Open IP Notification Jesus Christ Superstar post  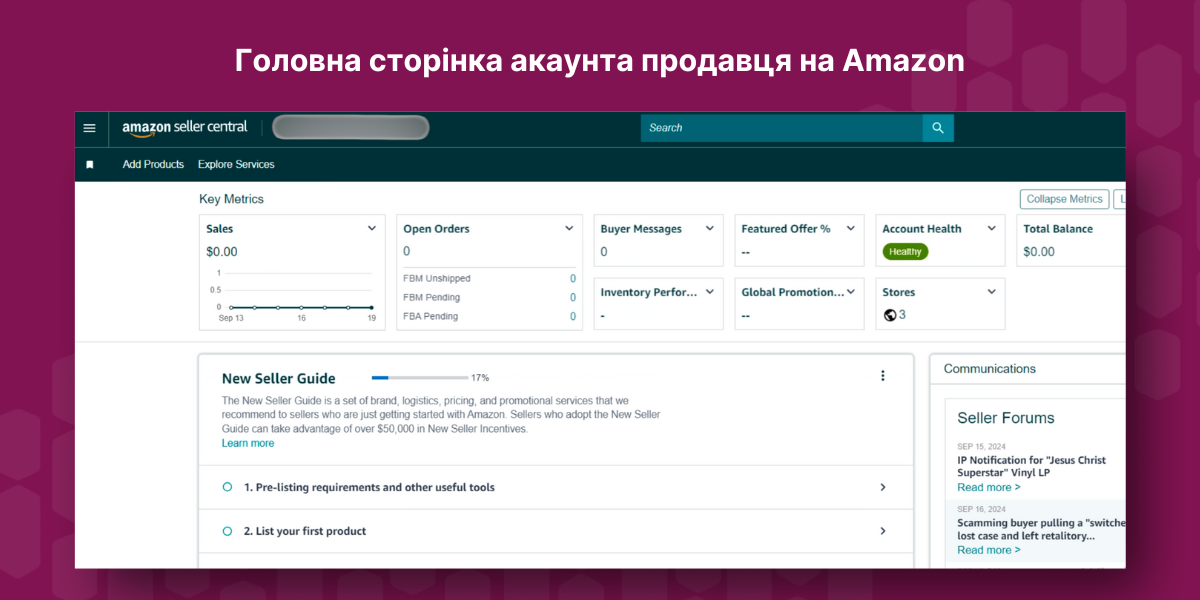[1032, 467]
